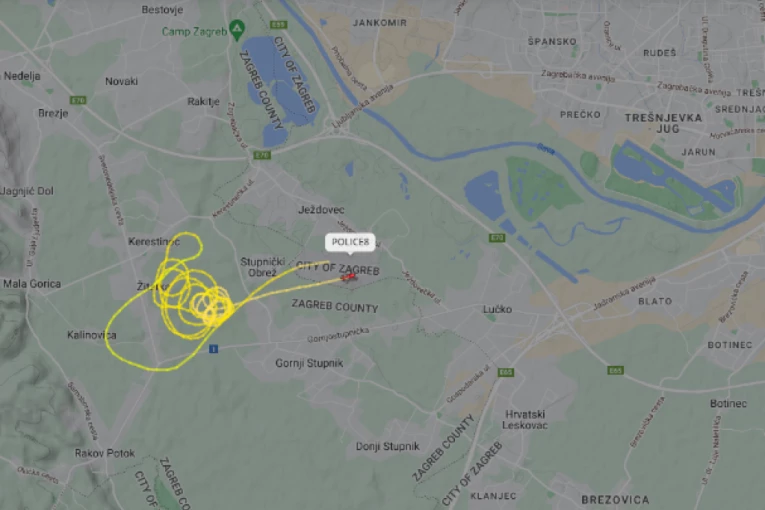Click the red helicopter aircraft icon

[349, 277]
